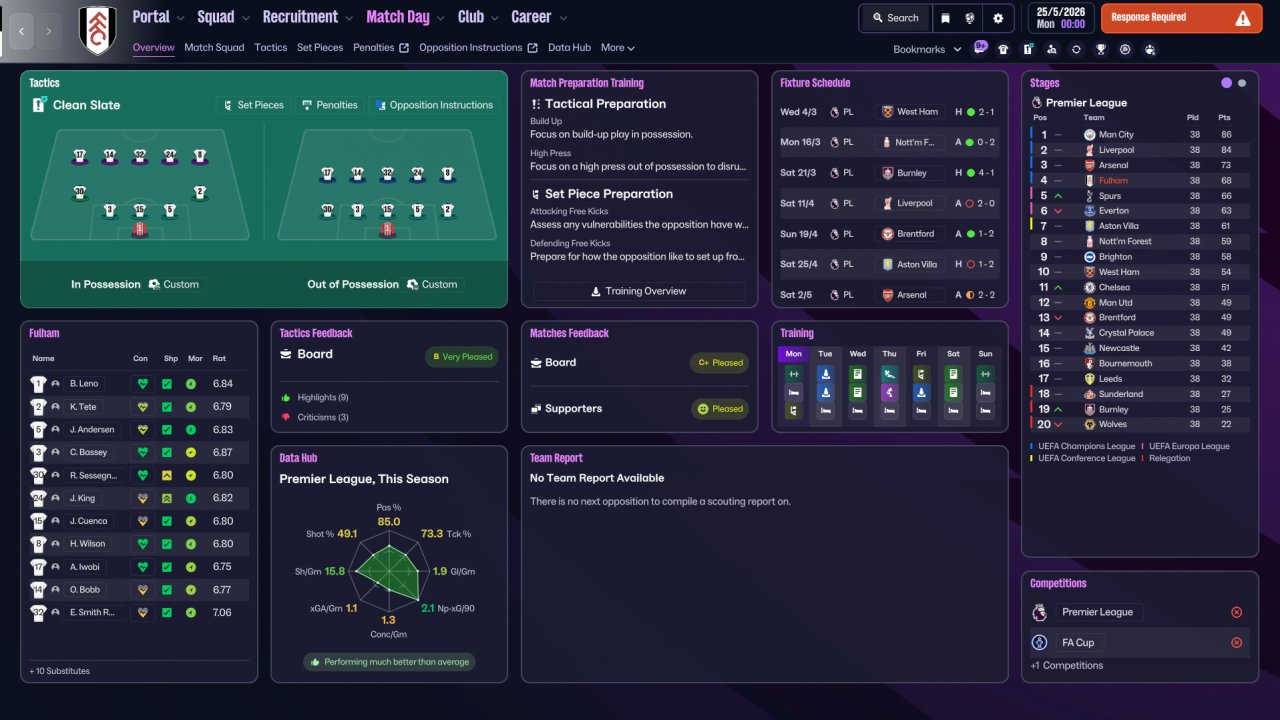Click Tuesday's first cone training session

(825, 373)
